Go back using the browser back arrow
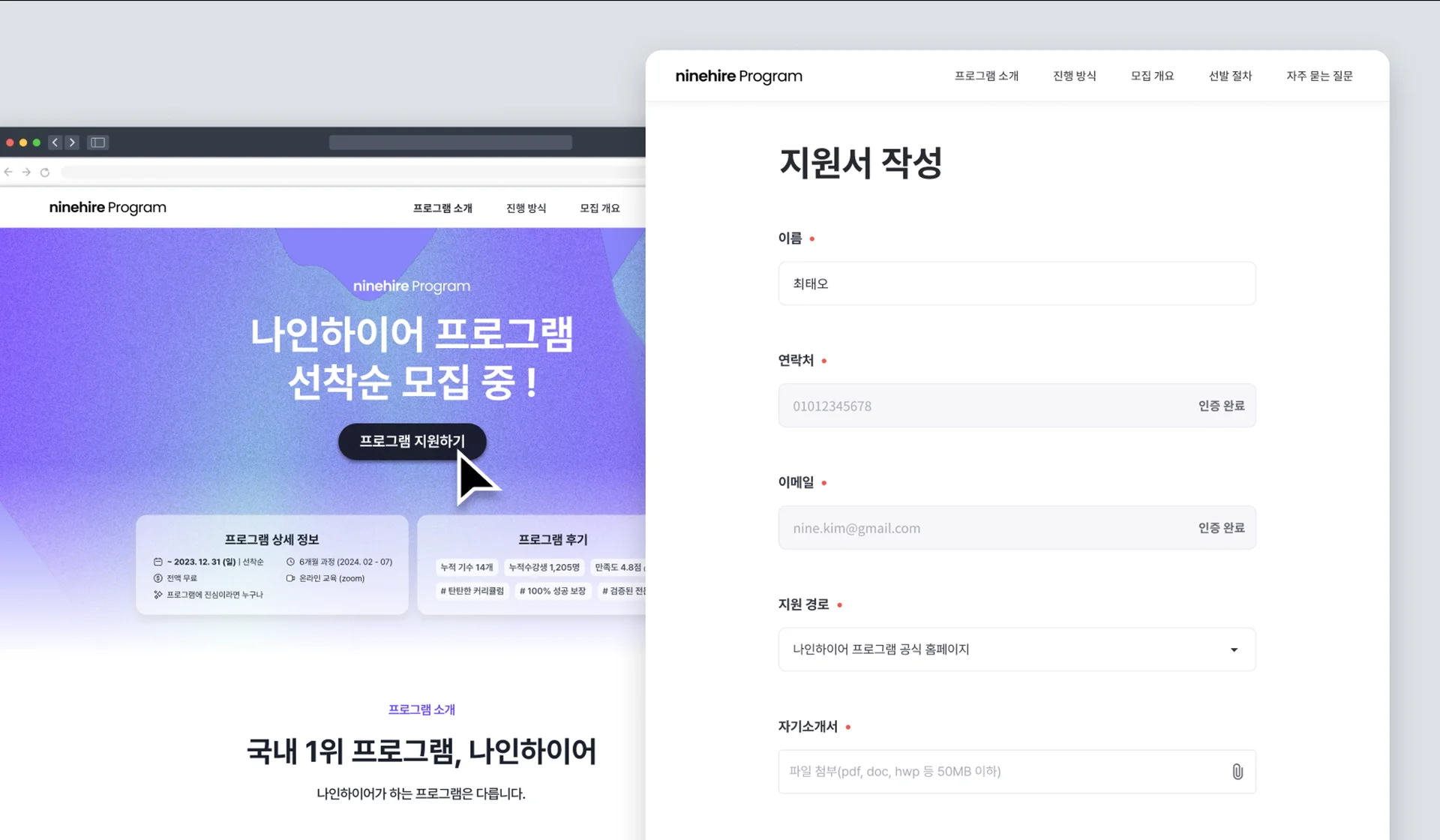1440x840 pixels. 8,172
